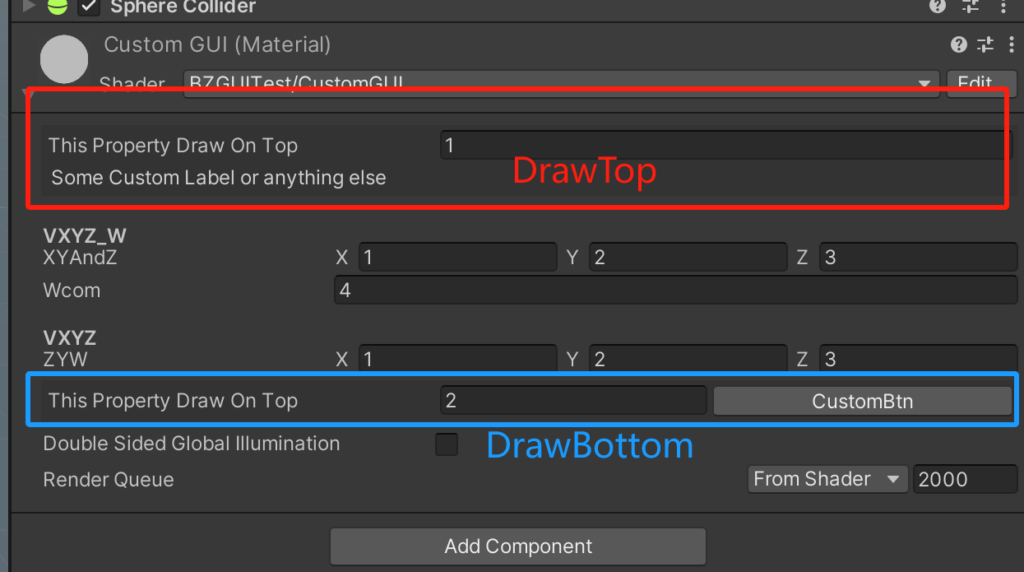Screen dimensions: 1024x572
Task: Open Sphere Collider help reference icon
Action: tap(937, 6)
